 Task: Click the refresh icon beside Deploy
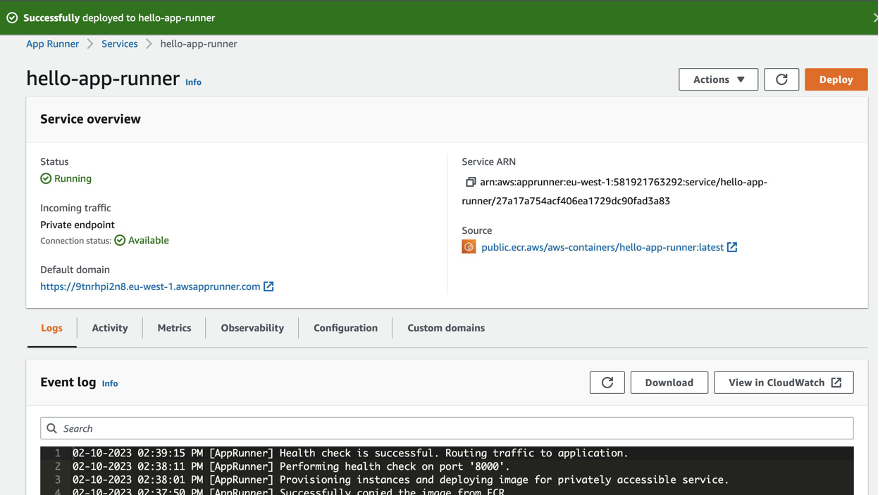pyautogui.click(x=781, y=80)
